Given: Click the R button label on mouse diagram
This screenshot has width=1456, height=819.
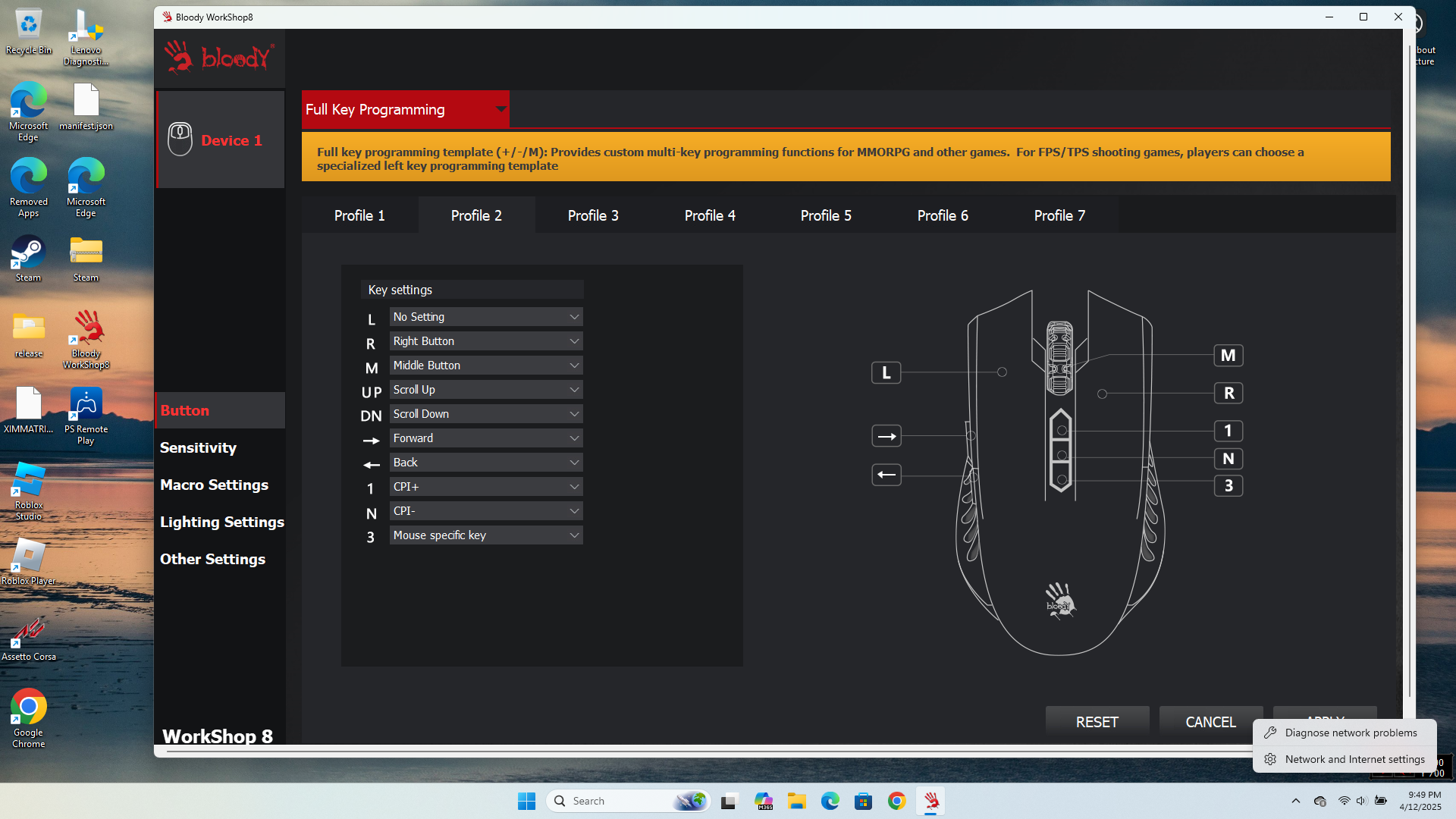Looking at the screenshot, I should pos(1228,393).
